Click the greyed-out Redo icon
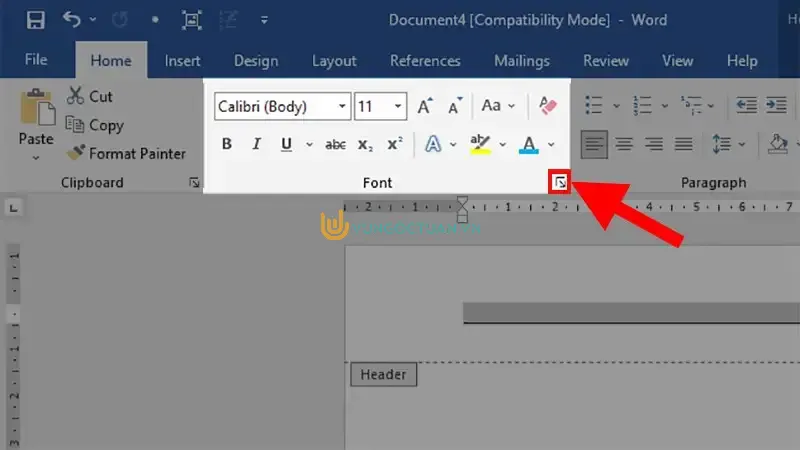This screenshot has height=450, width=800. click(120, 20)
